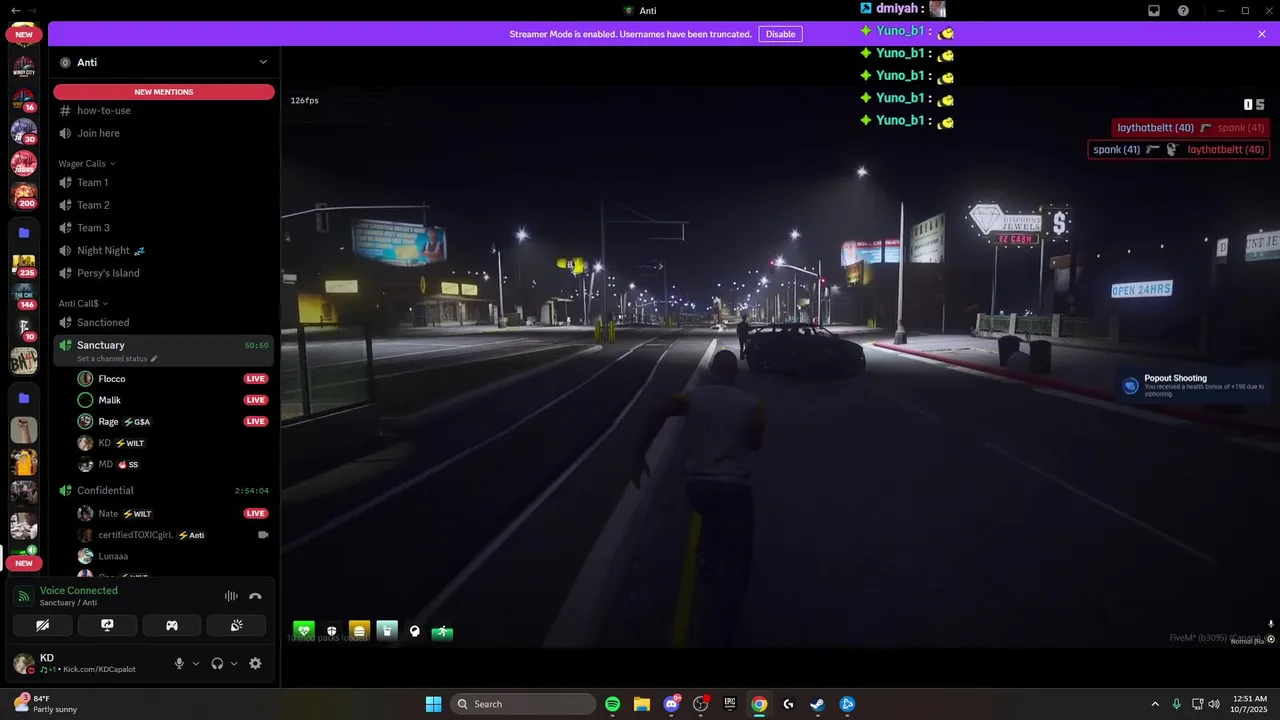Open User Settings gear
The height and width of the screenshot is (720, 1280).
[255, 663]
